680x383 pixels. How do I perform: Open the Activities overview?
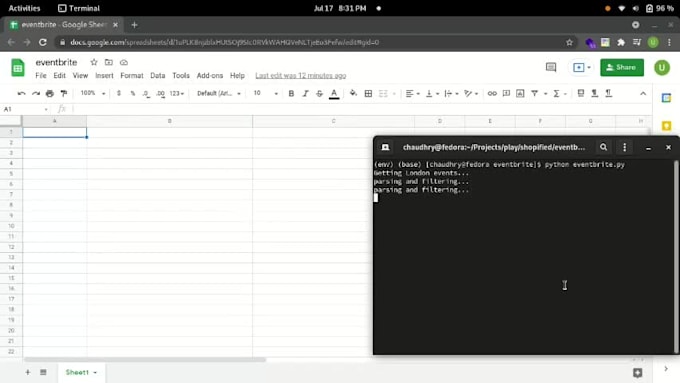tap(24, 8)
